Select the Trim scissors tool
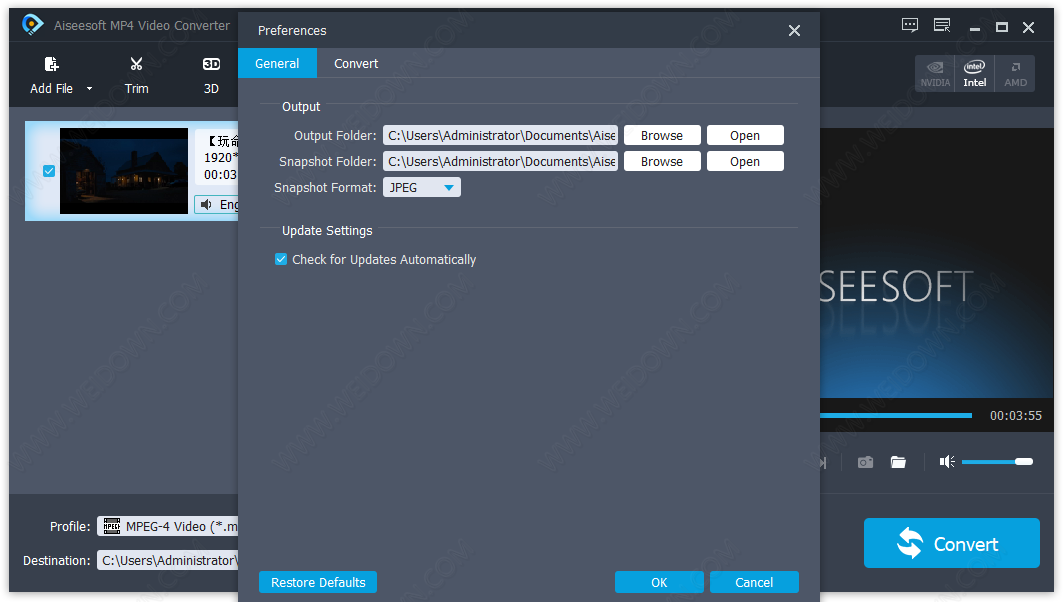Image resolution: width=1063 pixels, height=602 pixels. pyautogui.click(x=137, y=65)
